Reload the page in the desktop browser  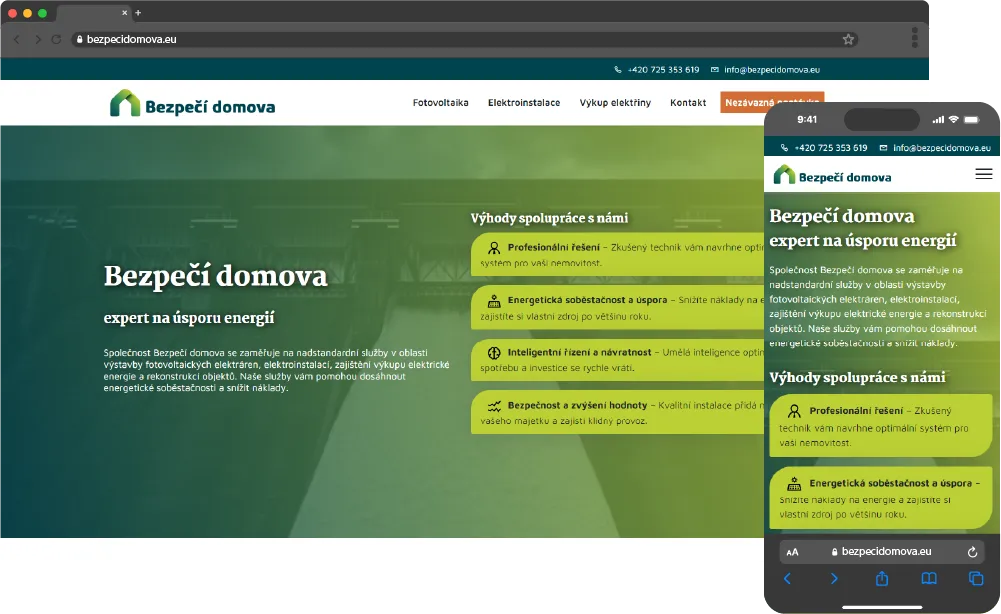pyautogui.click(x=57, y=39)
